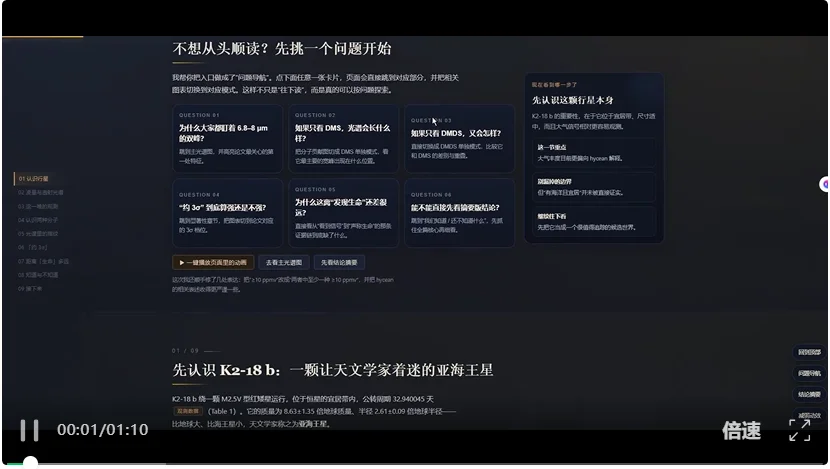Click the 一键播放页面里的动画 play button
The height and width of the screenshot is (469, 830).
point(213,263)
